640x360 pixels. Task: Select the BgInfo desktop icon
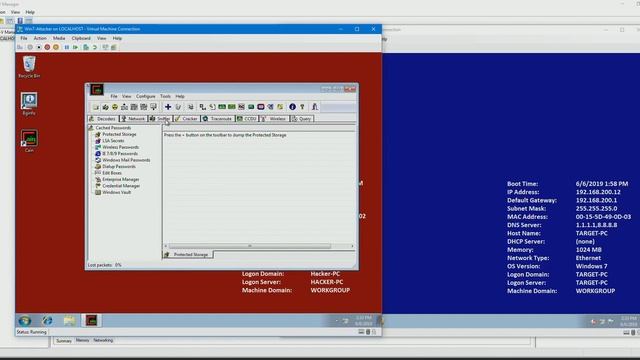pyautogui.click(x=29, y=104)
